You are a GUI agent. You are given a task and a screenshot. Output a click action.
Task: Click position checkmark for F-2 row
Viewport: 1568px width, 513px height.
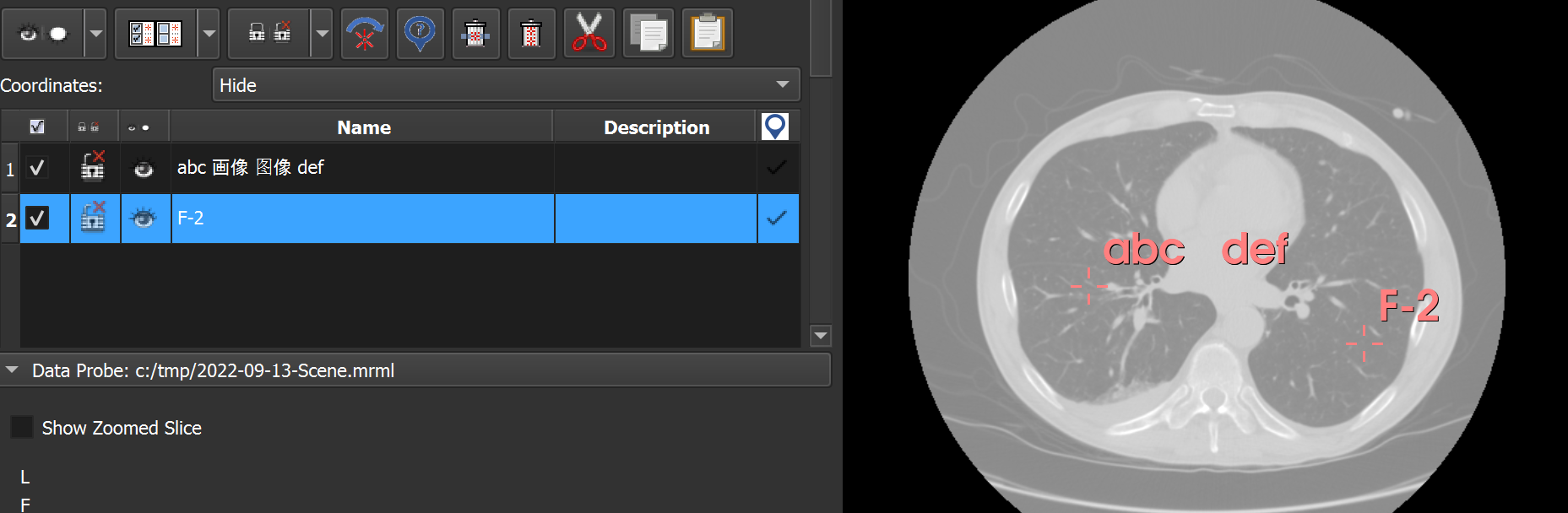tap(778, 219)
